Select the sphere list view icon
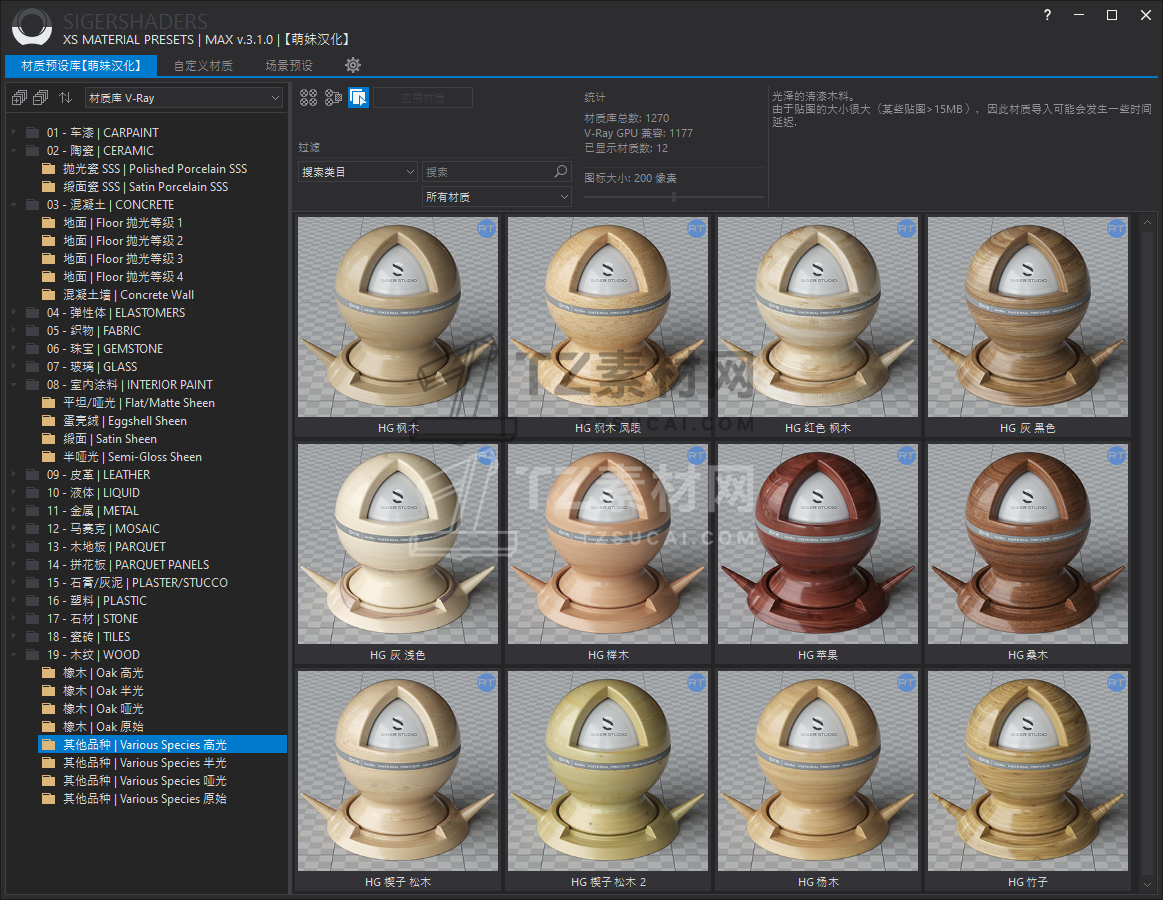The image size is (1163, 900). [334, 97]
